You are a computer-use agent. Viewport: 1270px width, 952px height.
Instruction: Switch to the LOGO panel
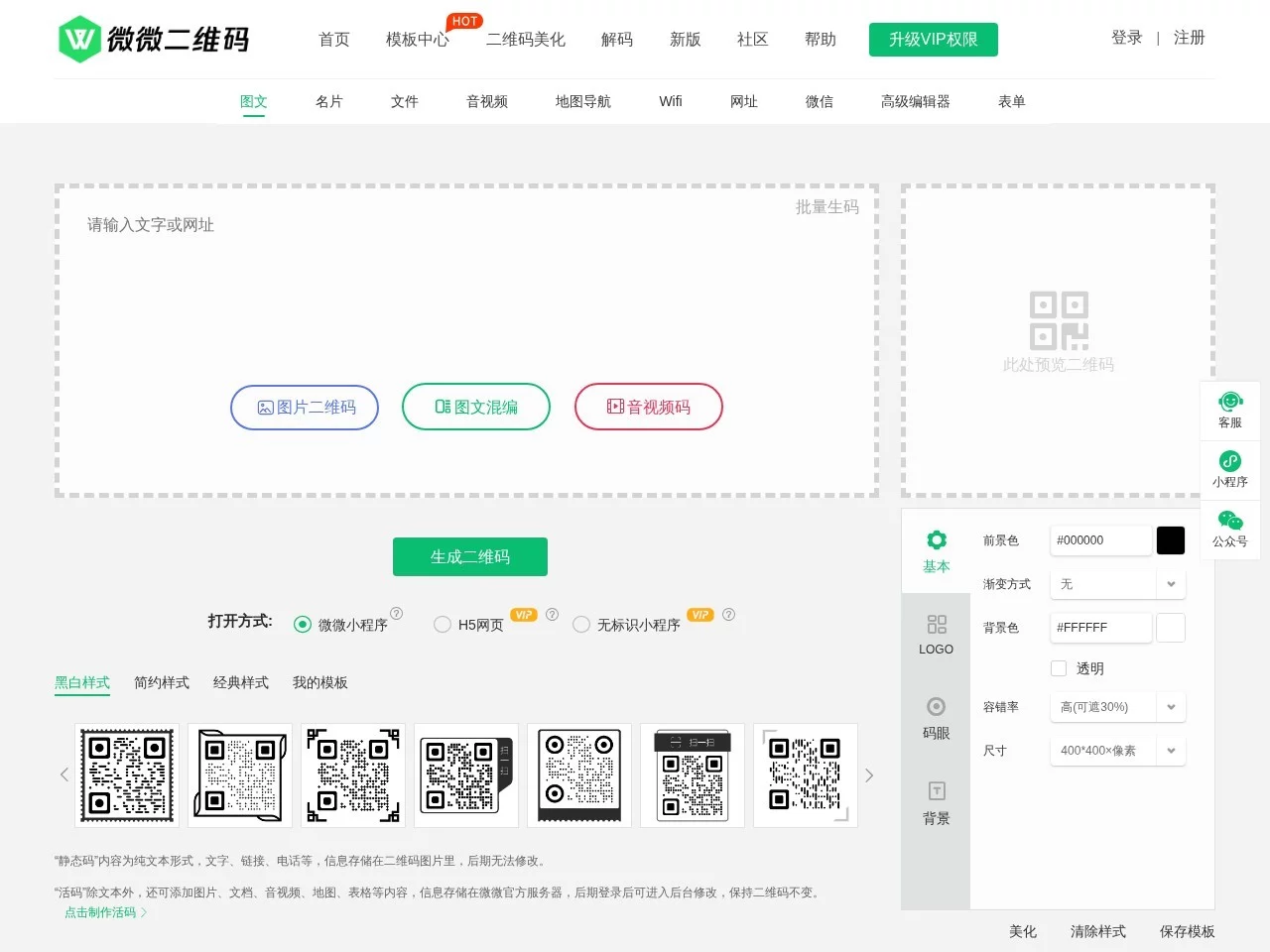[936, 635]
